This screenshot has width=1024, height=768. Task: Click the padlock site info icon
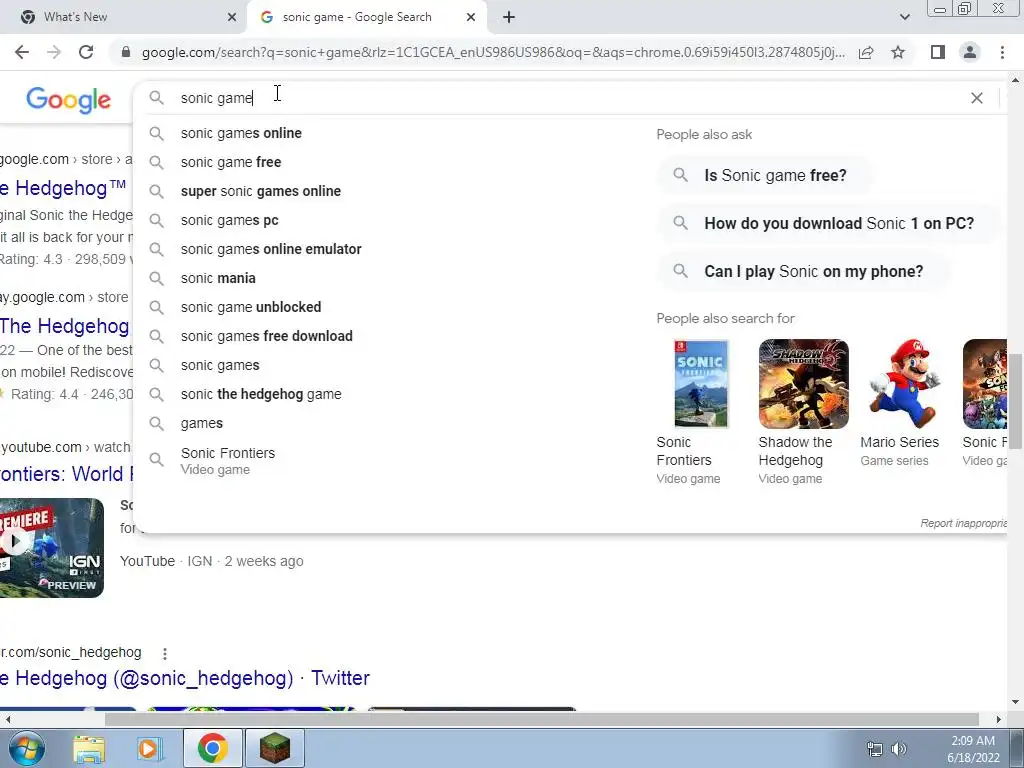click(126, 52)
